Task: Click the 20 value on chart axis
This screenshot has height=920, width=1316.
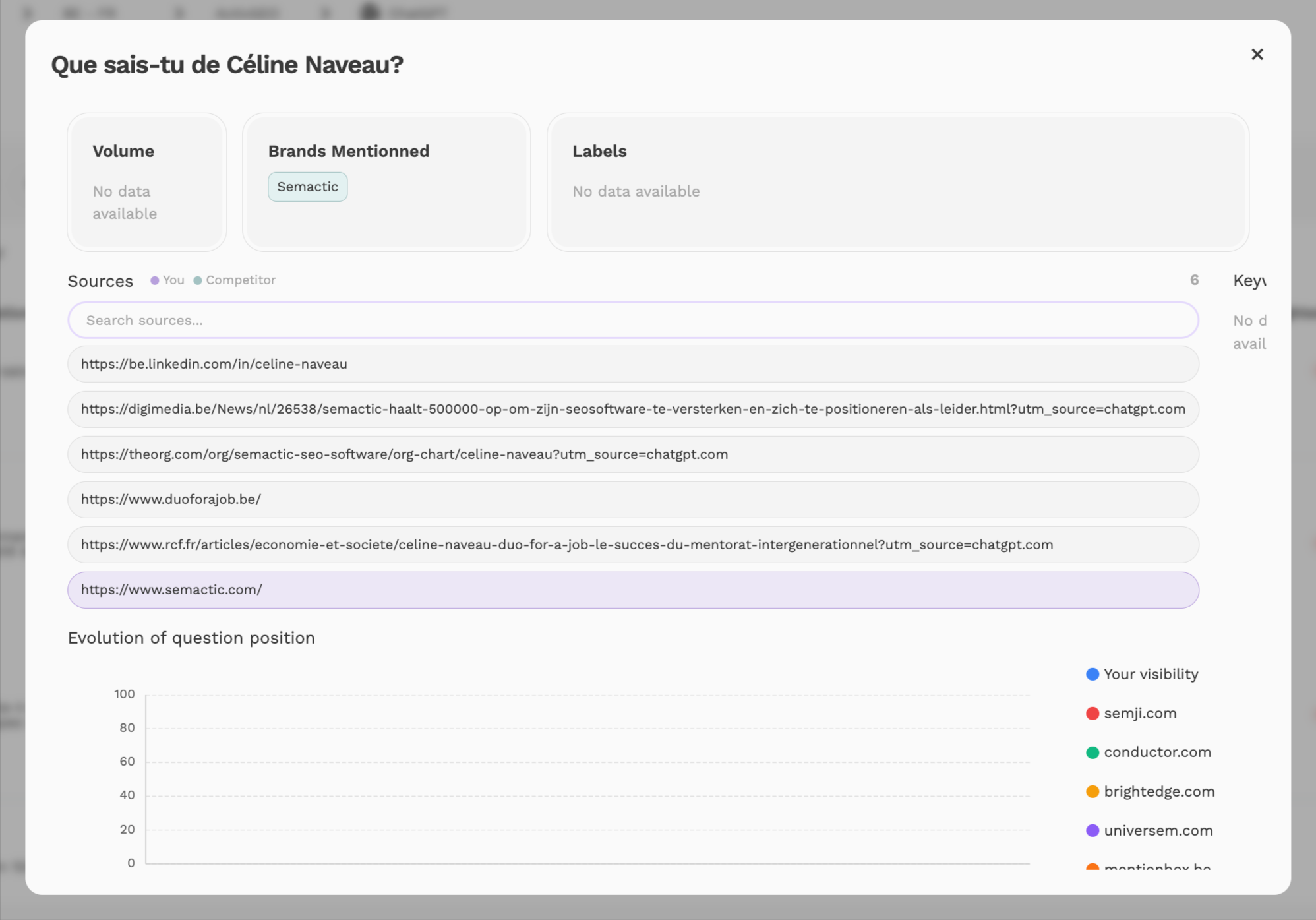Action: pyautogui.click(x=127, y=829)
